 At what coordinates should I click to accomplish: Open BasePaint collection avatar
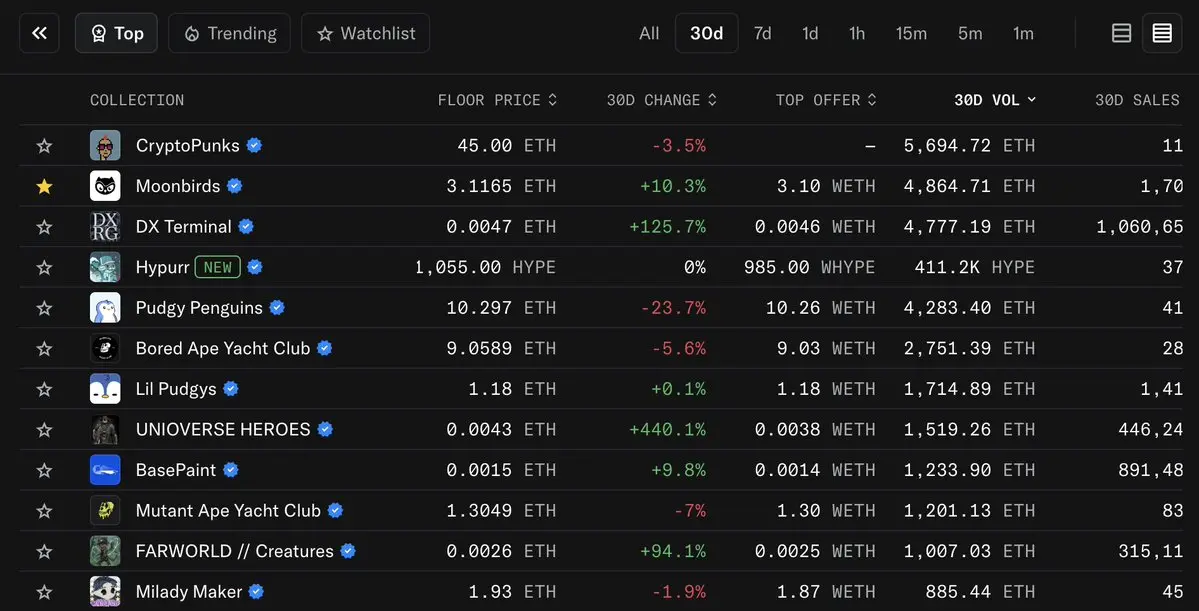[105, 470]
